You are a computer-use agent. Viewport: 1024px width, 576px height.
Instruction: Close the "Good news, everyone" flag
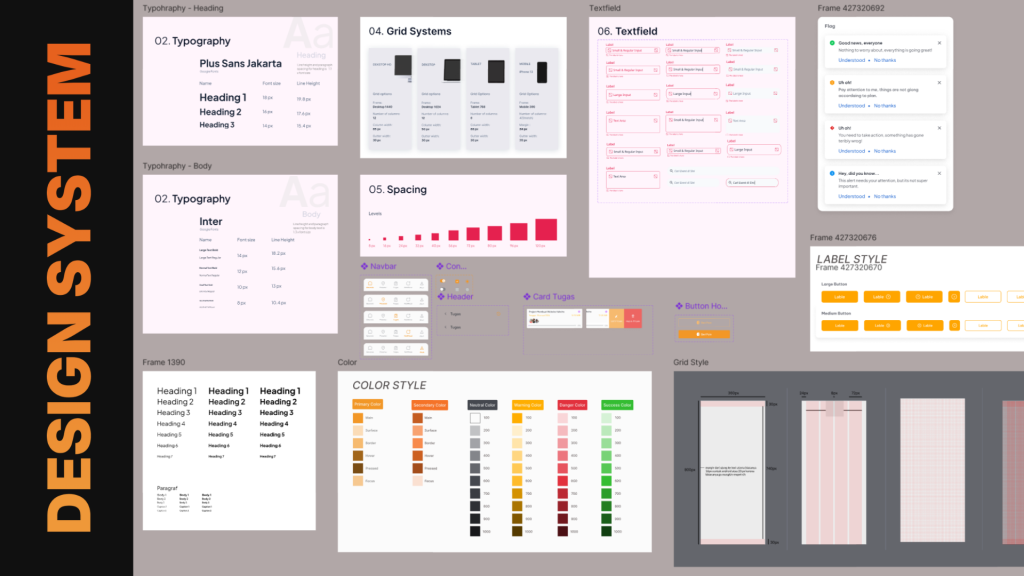[x=939, y=43]
